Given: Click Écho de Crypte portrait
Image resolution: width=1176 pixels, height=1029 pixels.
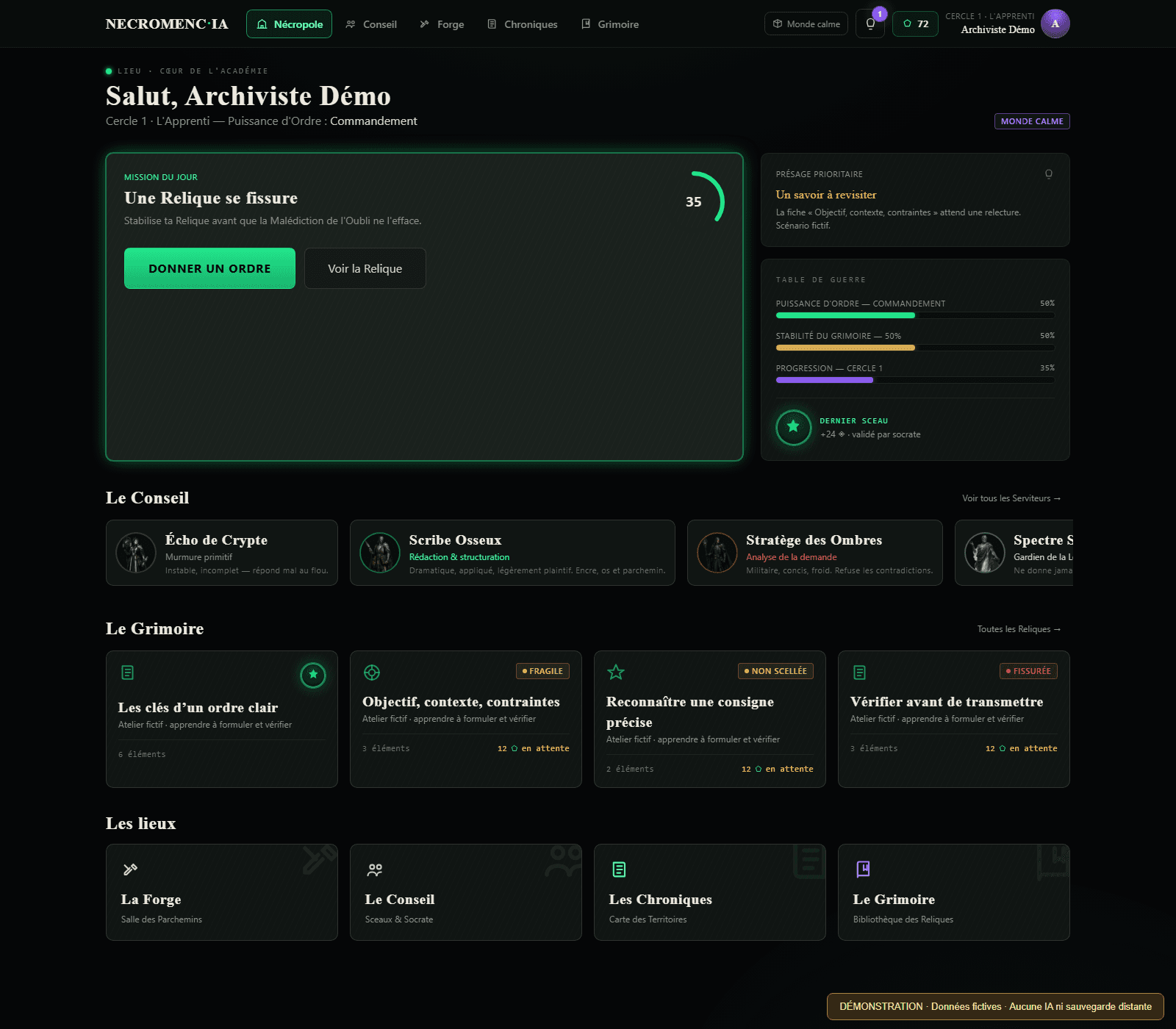Looking at the screenshot, I should point(136,553).
